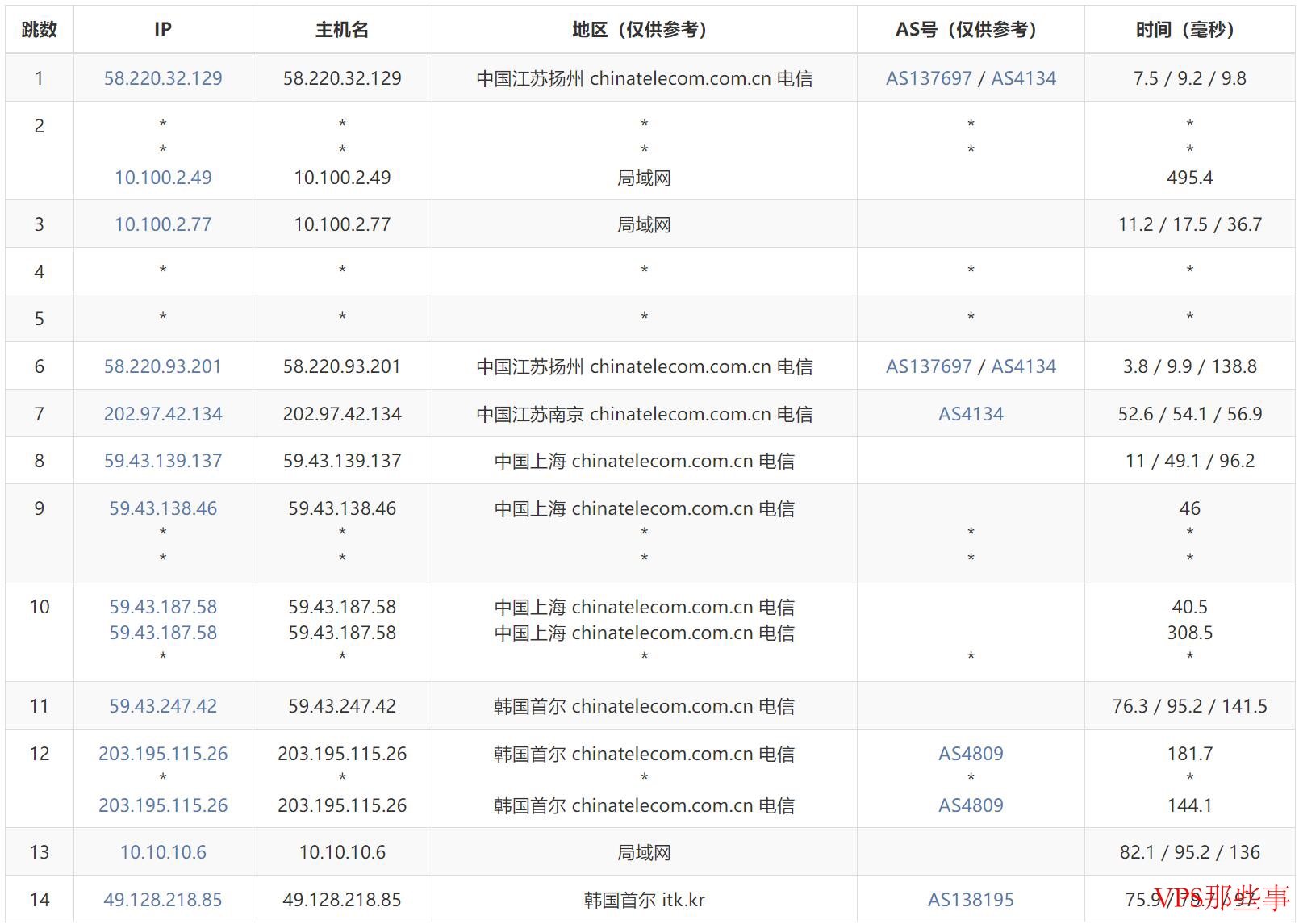This screenshot has width=1299, height=924.
Task: Select hostname cell 59.43.247.42
Action: [342, 706]
